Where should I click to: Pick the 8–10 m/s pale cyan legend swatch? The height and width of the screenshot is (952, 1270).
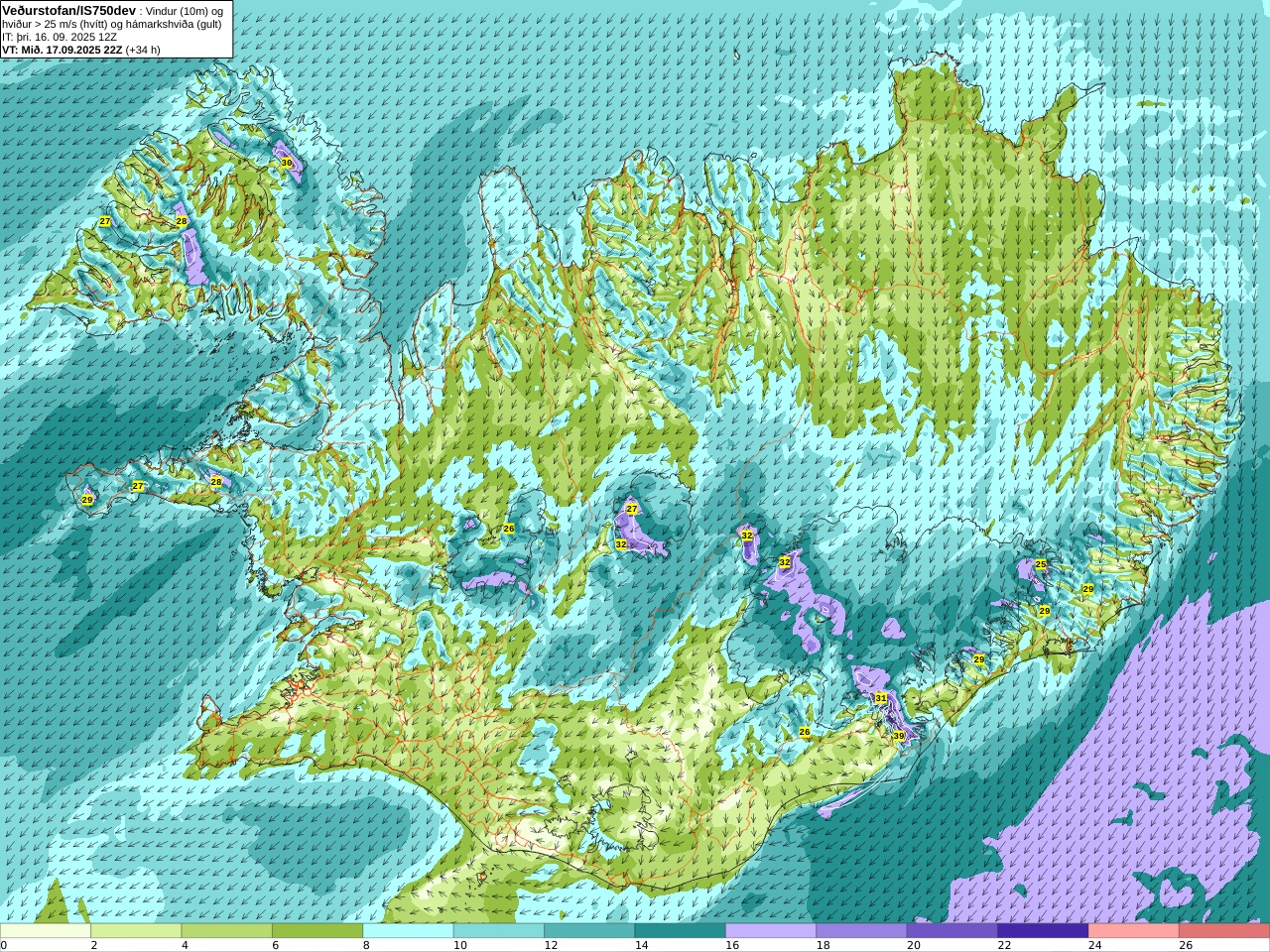click(x=408, y=931)
